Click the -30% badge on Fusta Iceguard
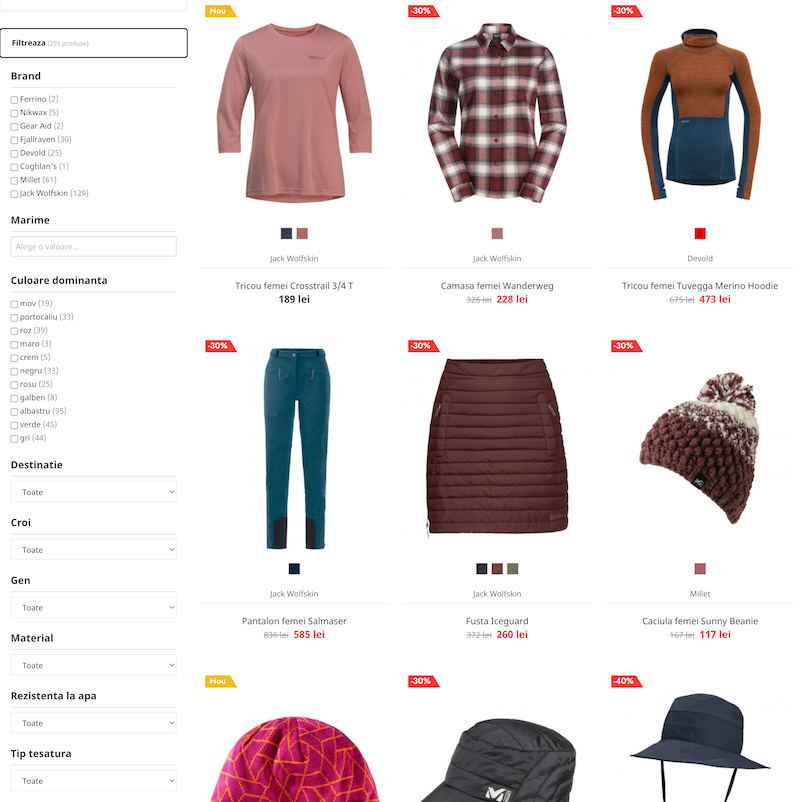The image size is (800, 802). click(424, 346)
